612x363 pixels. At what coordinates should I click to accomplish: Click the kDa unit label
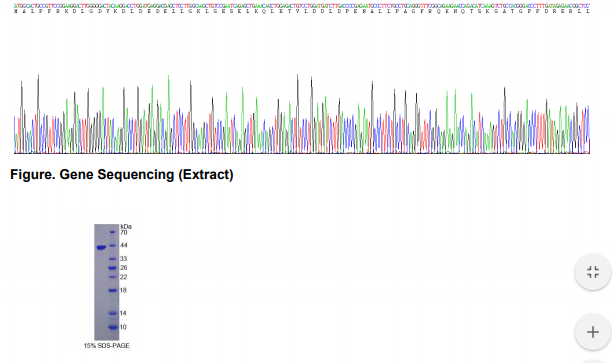(126, 226)
